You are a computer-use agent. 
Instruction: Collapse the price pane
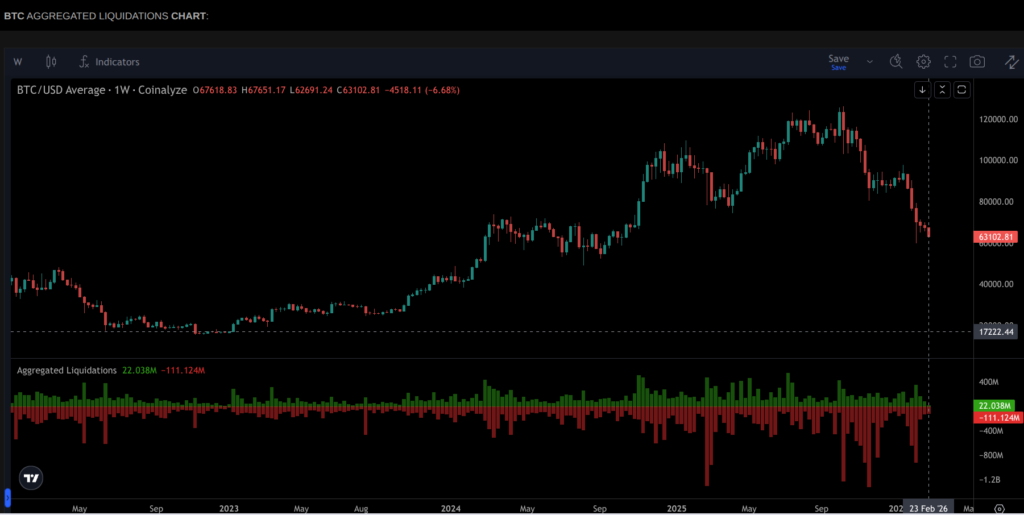click(942, 90)
